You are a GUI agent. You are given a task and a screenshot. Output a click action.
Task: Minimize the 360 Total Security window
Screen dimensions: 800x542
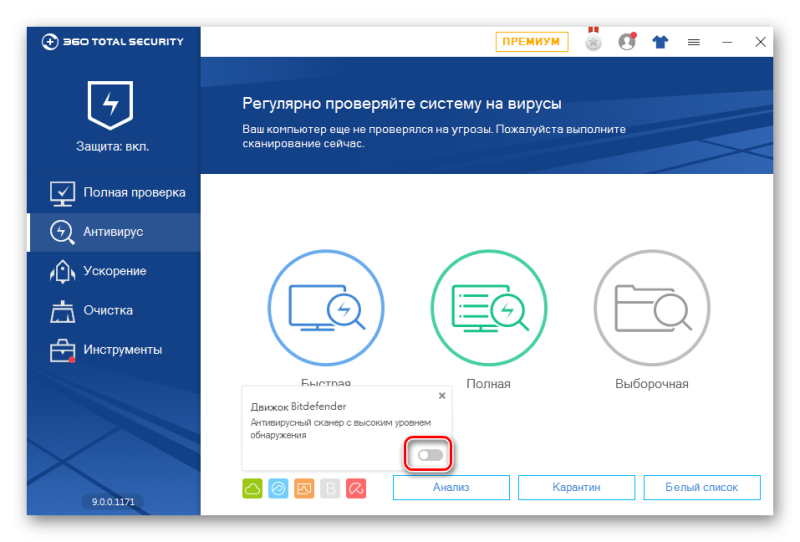click(727, 42)
